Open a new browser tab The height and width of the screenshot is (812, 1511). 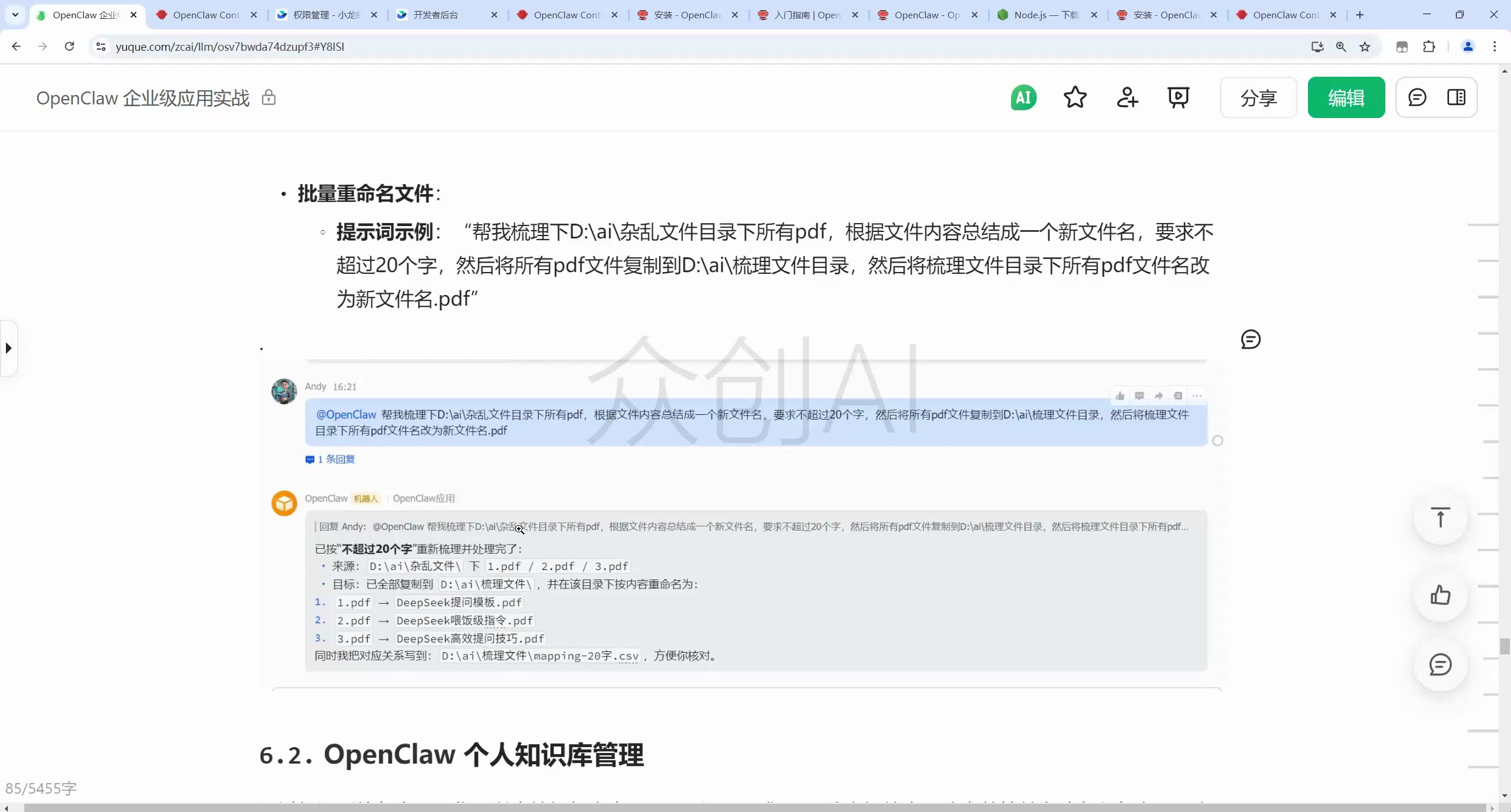click(1360, 15)
